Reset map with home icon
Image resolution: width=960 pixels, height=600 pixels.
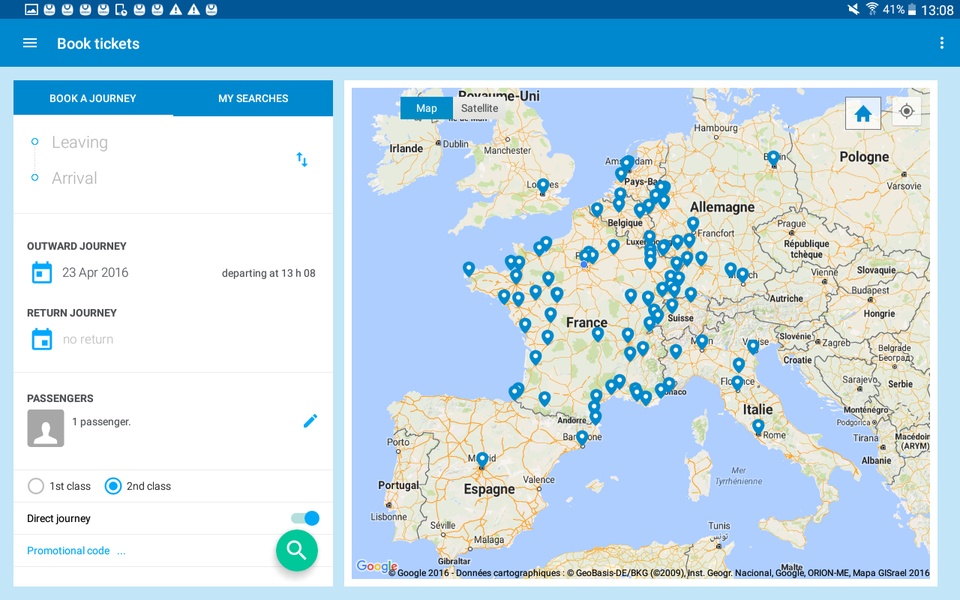click(x=863, y=113)
